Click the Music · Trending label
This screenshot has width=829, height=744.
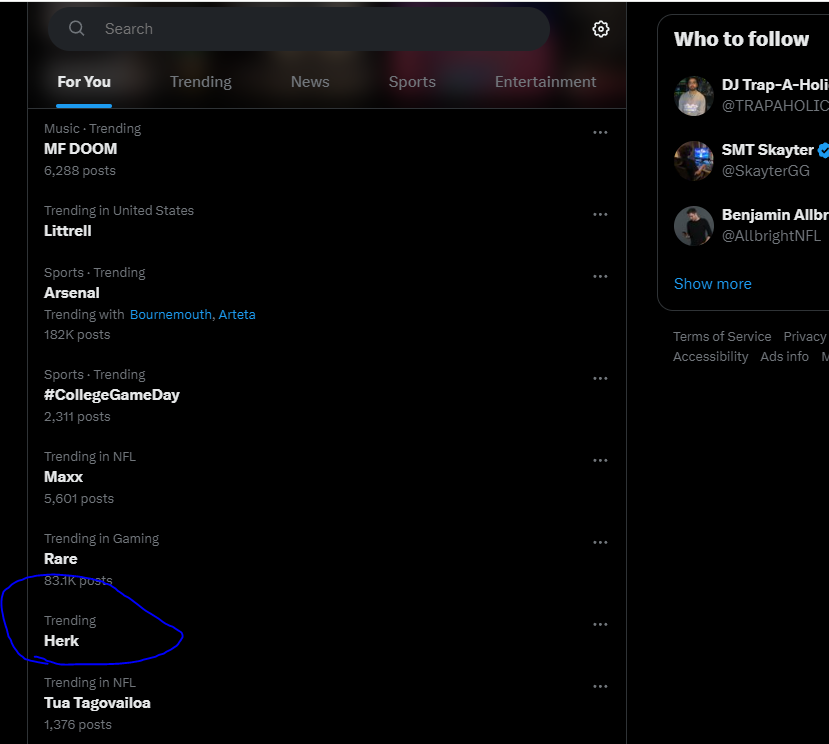93,129
